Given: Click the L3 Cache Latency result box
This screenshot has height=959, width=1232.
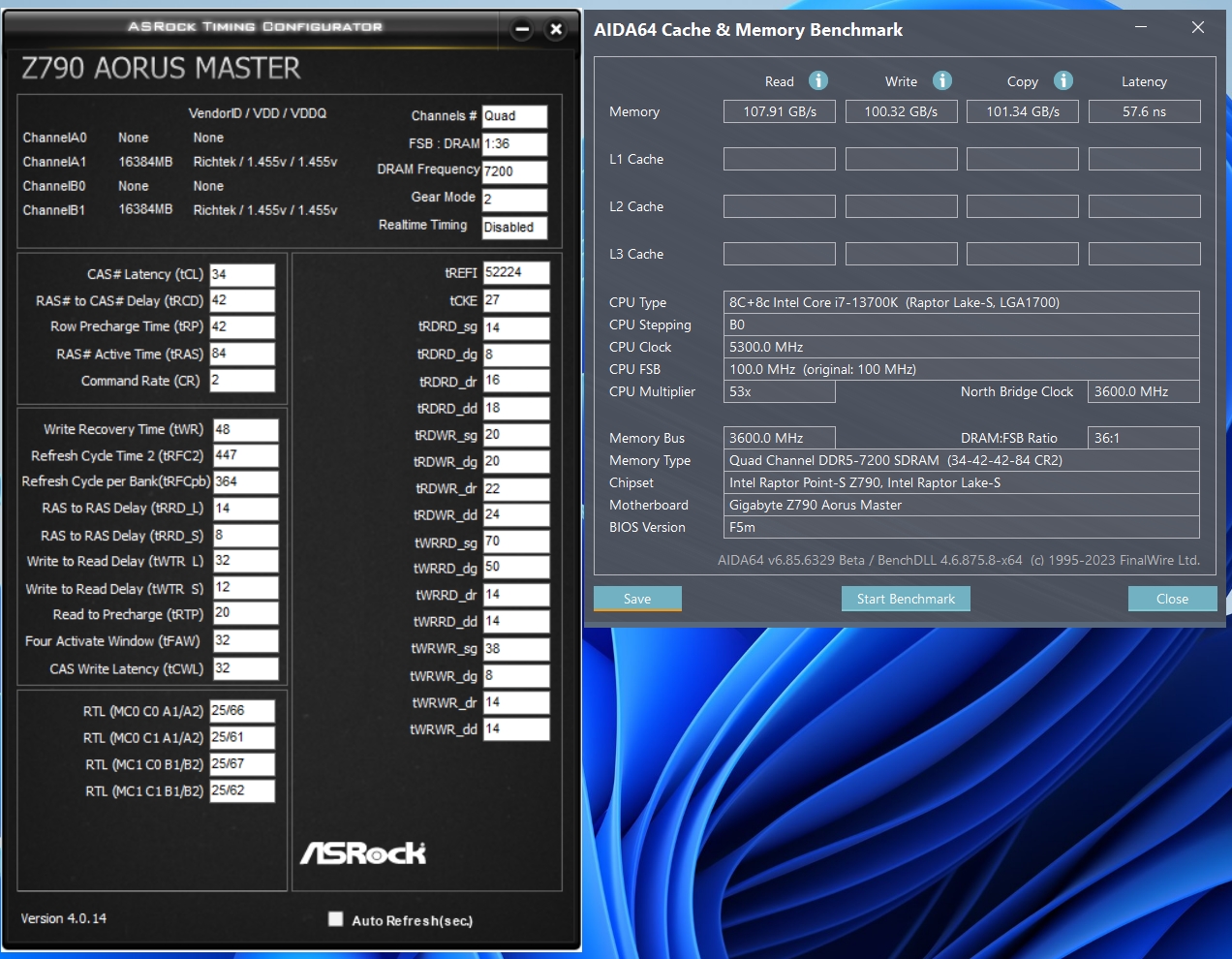Looking at the screenshot, I should tap(1145, 254).
